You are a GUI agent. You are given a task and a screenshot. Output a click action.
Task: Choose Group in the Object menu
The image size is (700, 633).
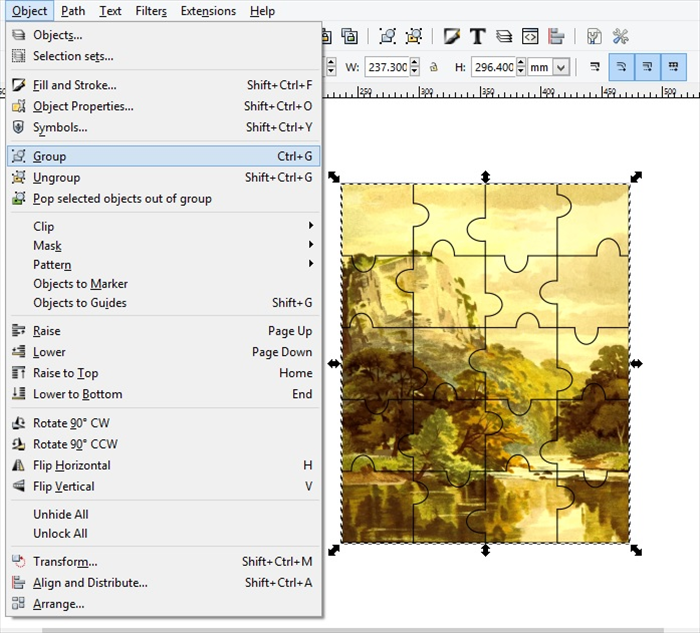[163, 156]
